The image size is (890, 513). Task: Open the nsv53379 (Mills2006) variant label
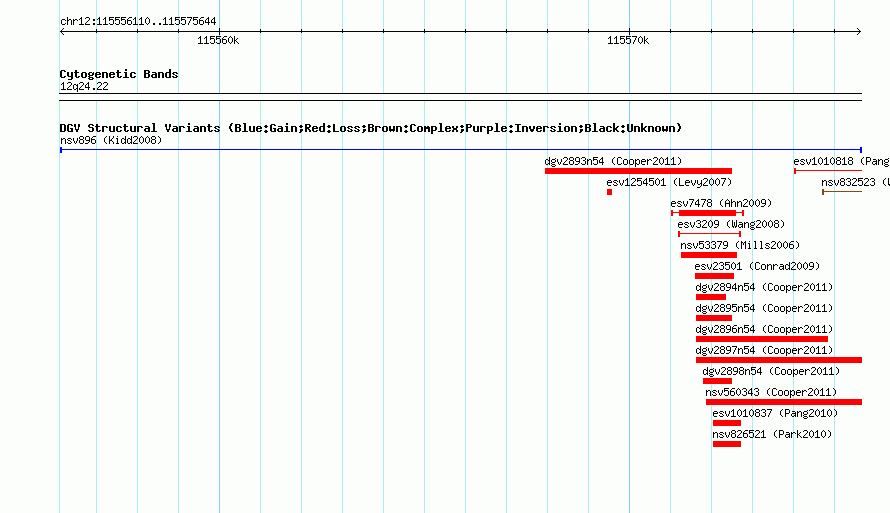(740, 245)
